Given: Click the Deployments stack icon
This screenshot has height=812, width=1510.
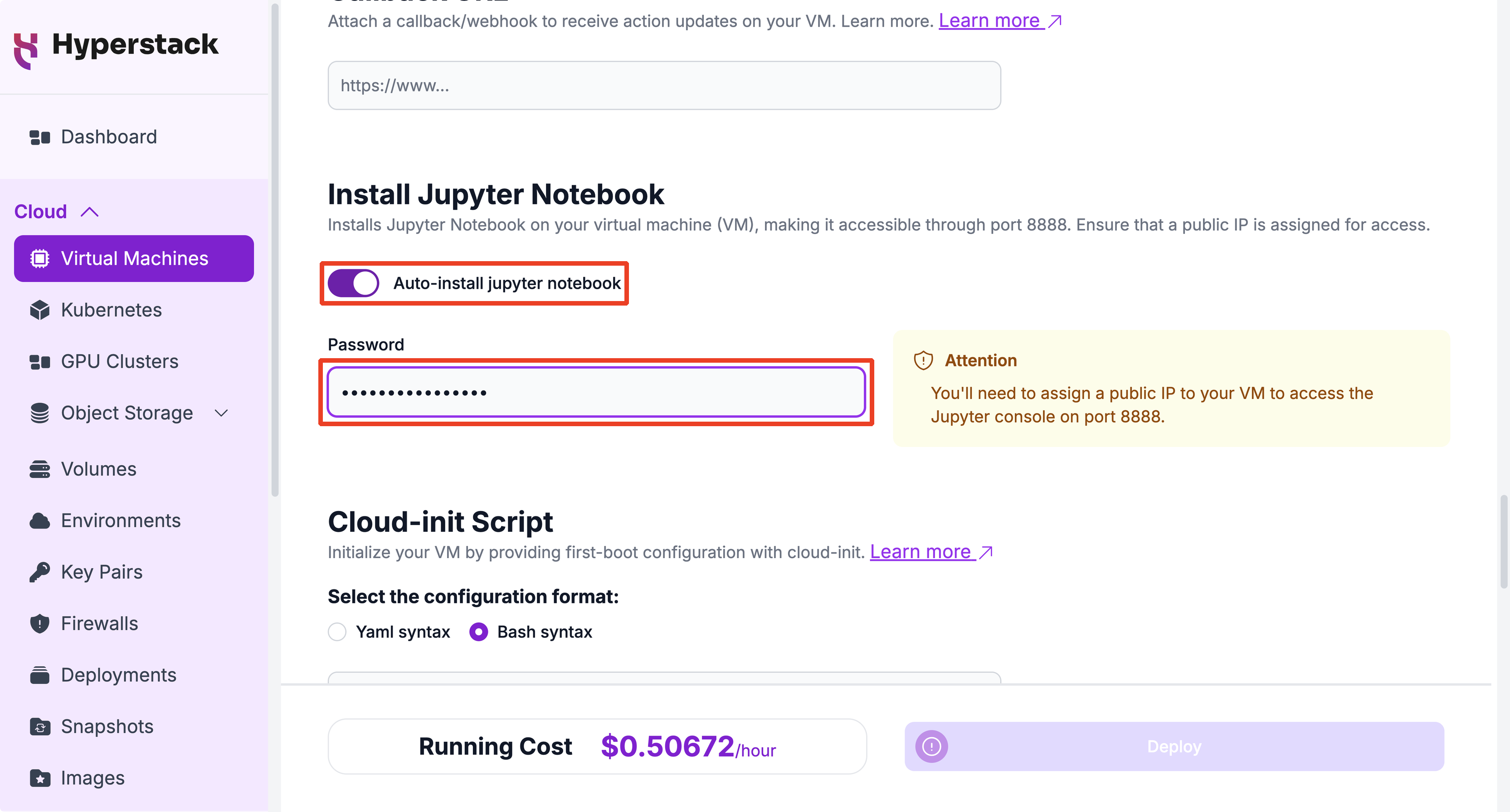Looking at the screenshot, I should click(x=39, y=676).
